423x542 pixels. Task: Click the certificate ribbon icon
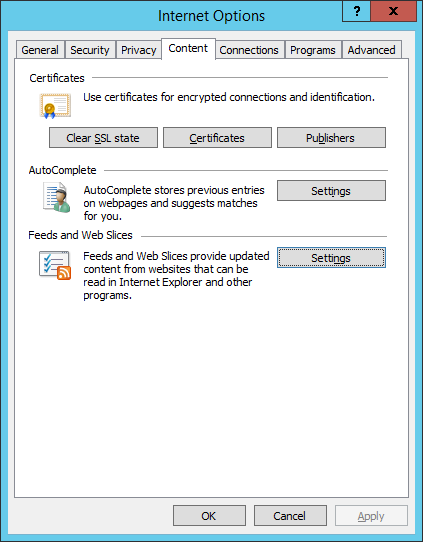tap(55, 106)
